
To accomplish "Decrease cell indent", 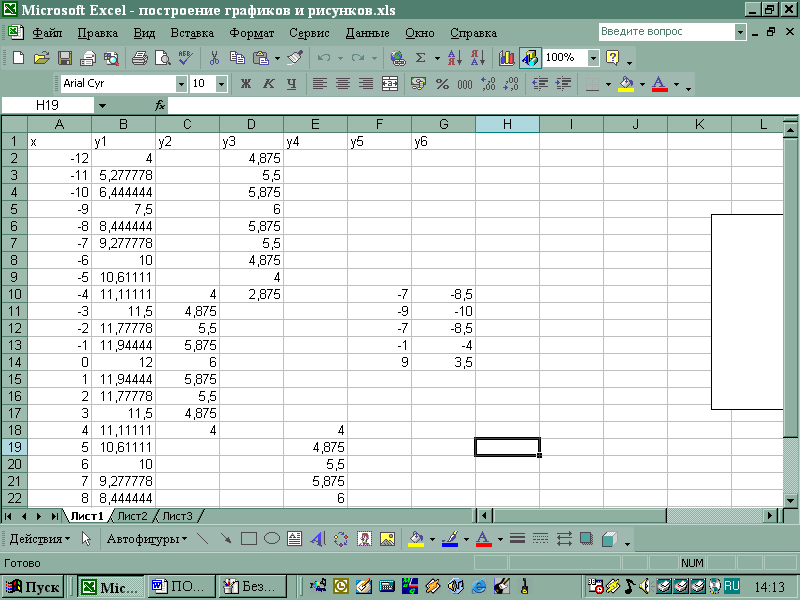I will (x=540, y=84).
